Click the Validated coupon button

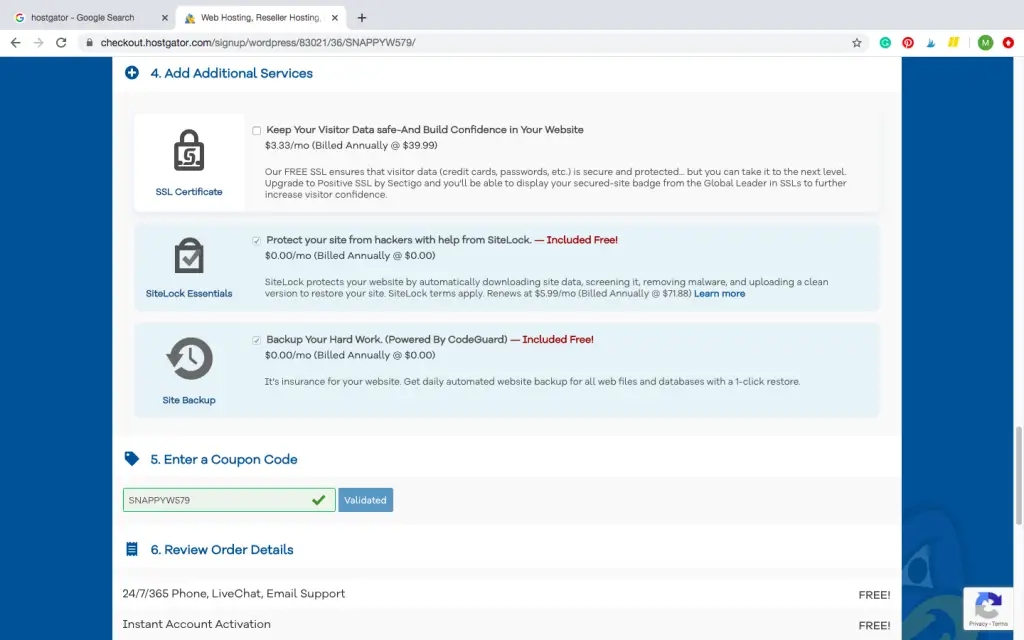[x=365, y=500]
